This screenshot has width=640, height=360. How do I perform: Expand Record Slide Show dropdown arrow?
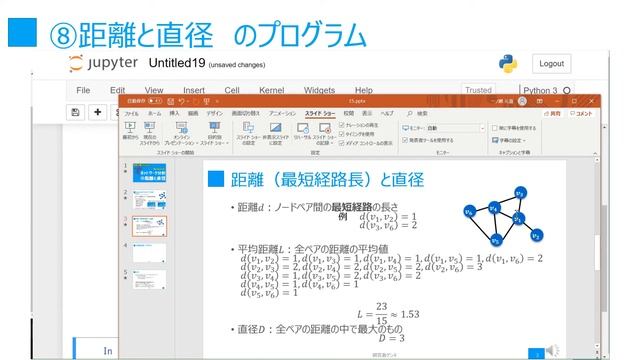coord(331,143)
